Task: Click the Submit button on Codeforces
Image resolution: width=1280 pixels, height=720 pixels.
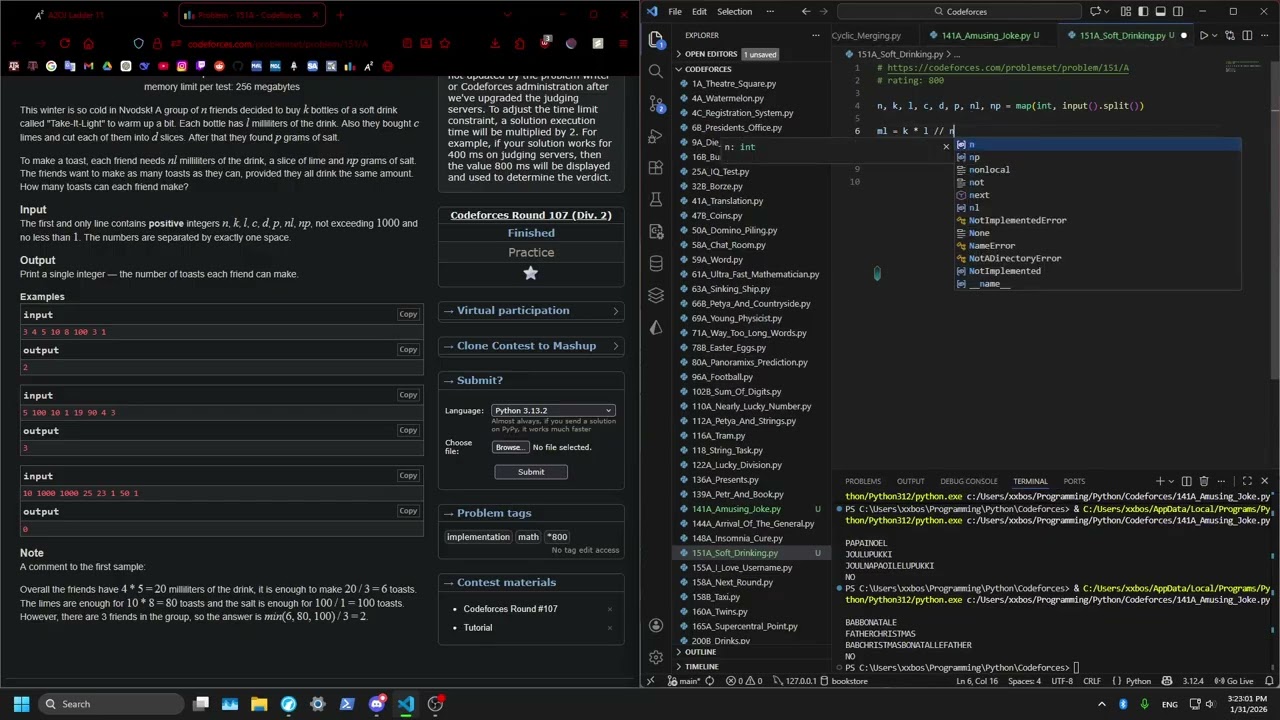Action: 531,472
